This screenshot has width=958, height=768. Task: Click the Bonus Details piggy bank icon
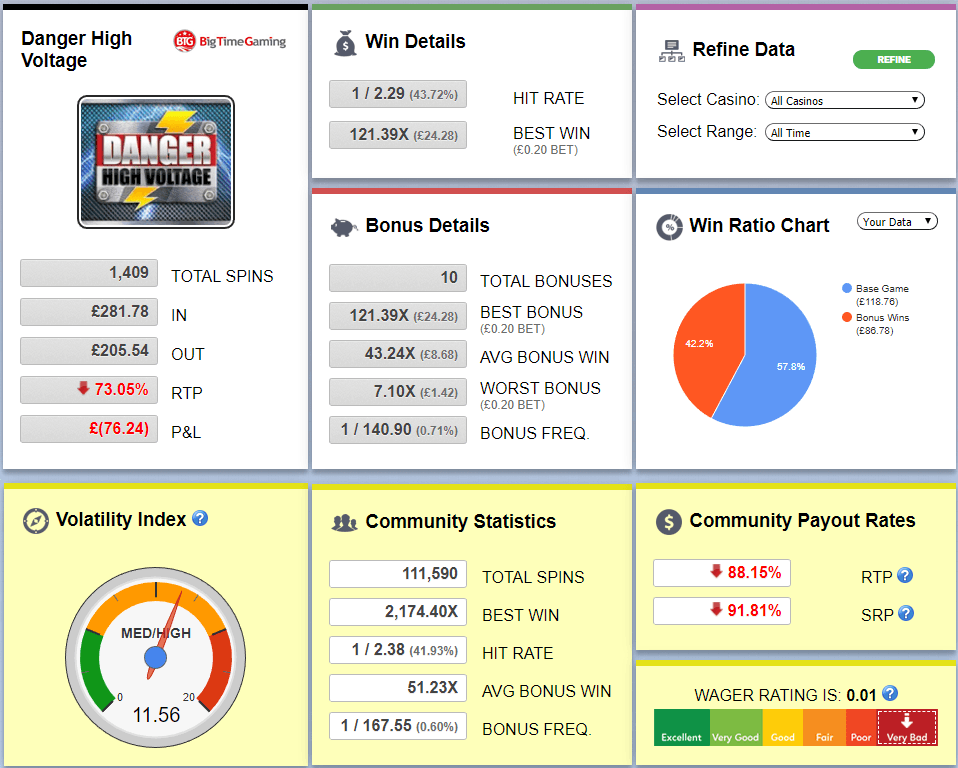pos(344,227)
